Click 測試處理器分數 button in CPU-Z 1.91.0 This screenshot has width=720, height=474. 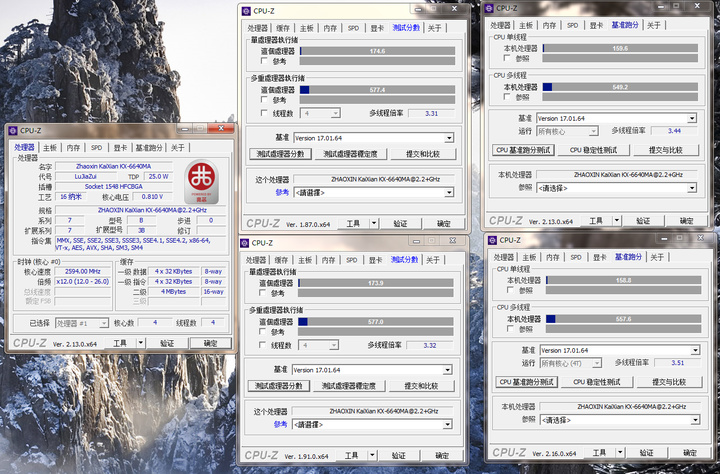(278, 386)
